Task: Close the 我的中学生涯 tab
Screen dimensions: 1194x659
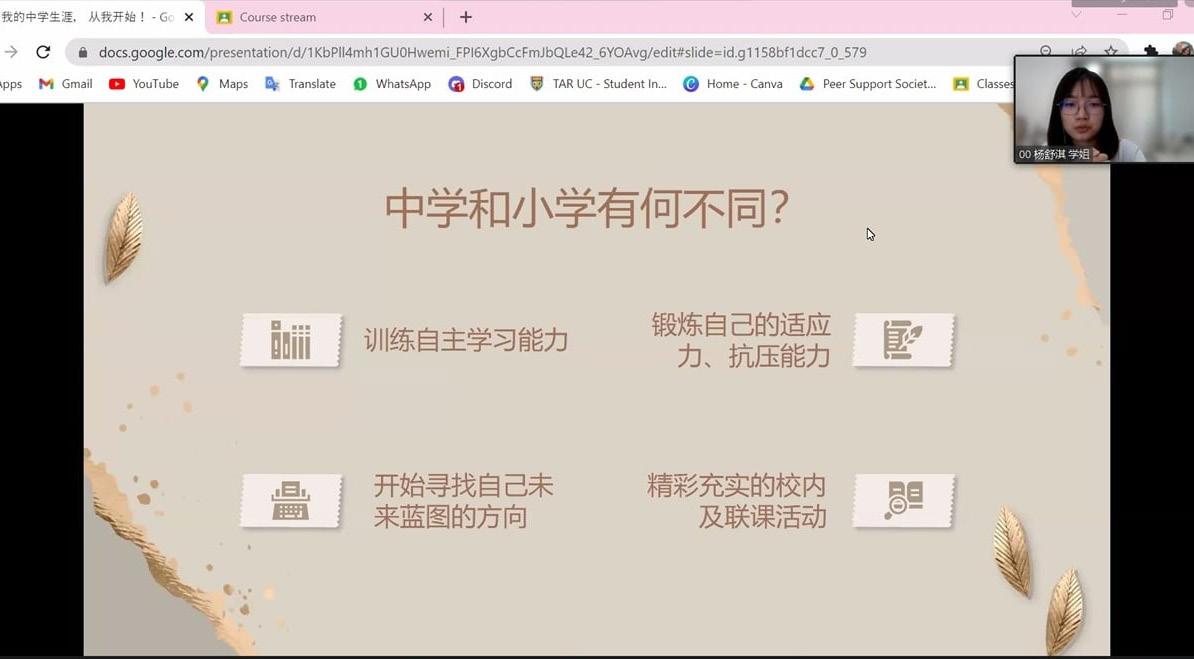Action: coord(189,17)
